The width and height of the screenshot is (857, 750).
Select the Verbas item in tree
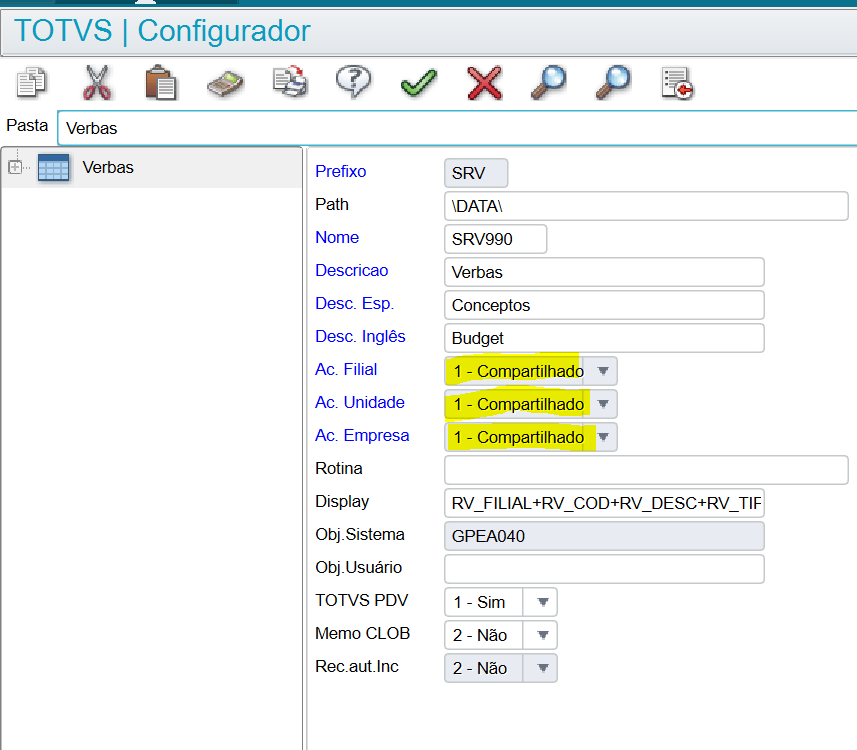[108, 167]
